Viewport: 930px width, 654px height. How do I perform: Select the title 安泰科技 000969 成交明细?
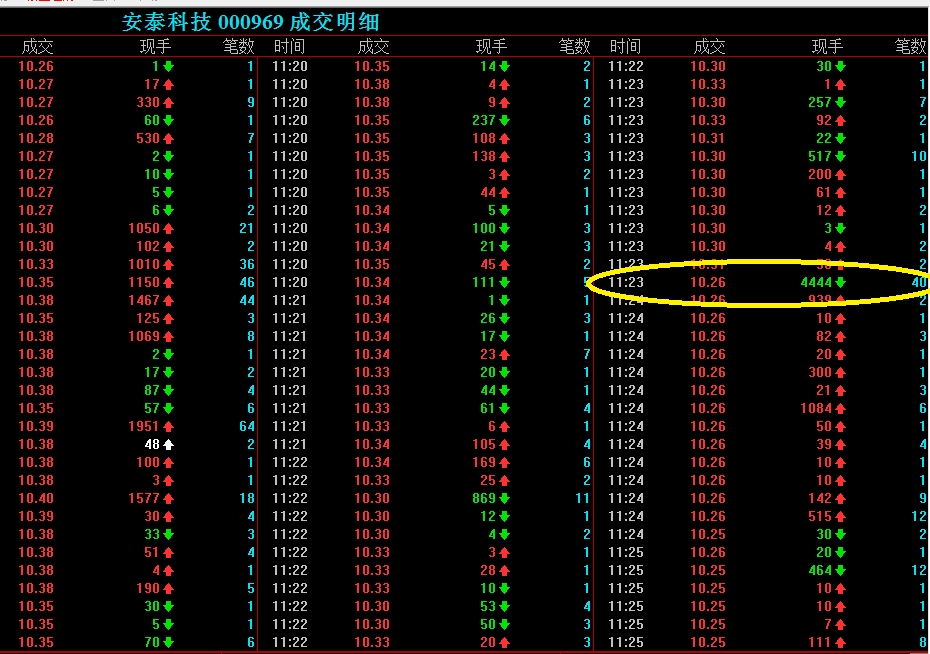coord(250,22)
